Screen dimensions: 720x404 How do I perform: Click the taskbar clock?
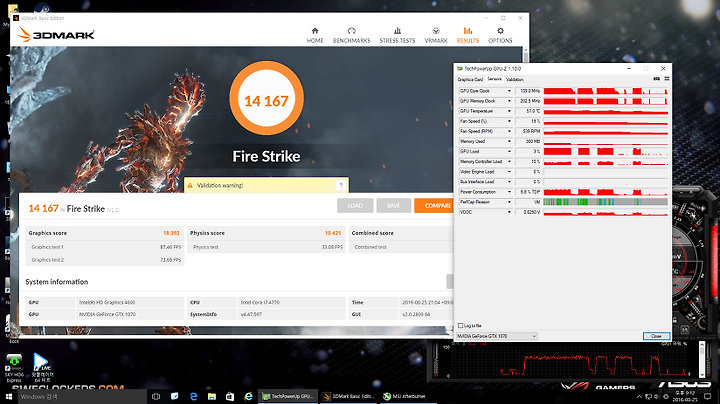[684, 397]
